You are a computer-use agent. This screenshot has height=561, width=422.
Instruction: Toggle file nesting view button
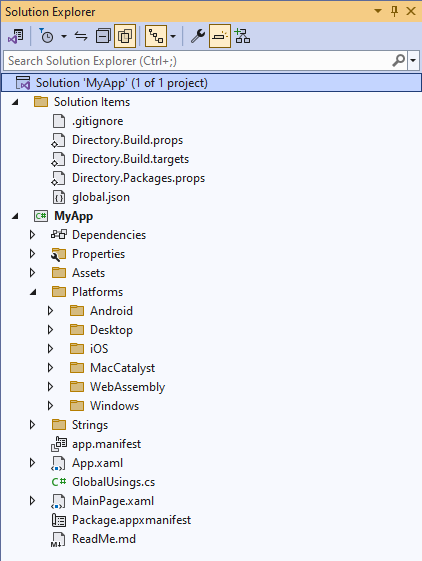pos(156,36)
